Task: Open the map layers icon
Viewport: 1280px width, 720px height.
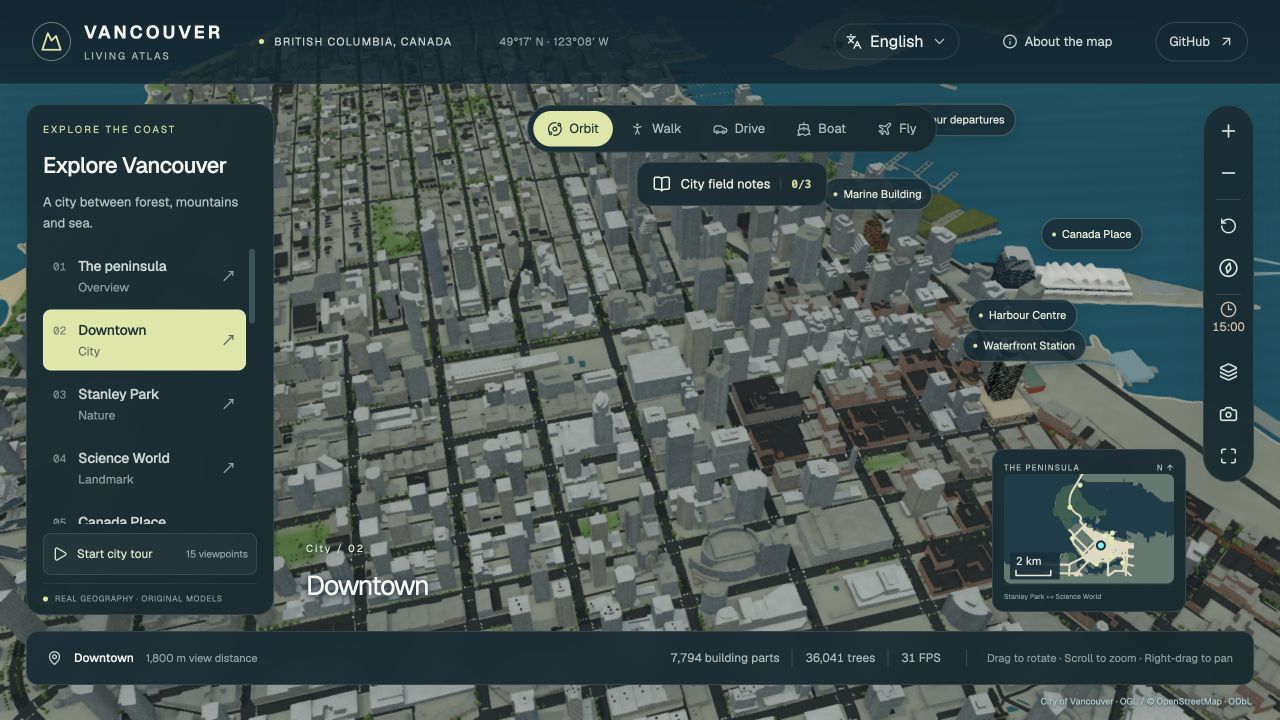Action: 1228,372
